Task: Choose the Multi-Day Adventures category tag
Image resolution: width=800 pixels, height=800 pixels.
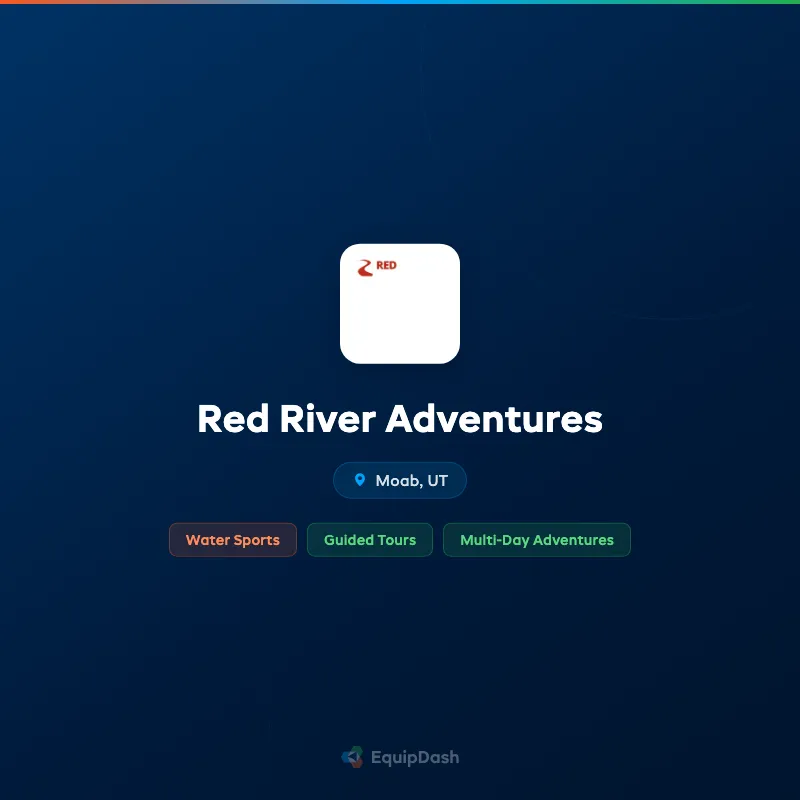Action: point(537,540)
